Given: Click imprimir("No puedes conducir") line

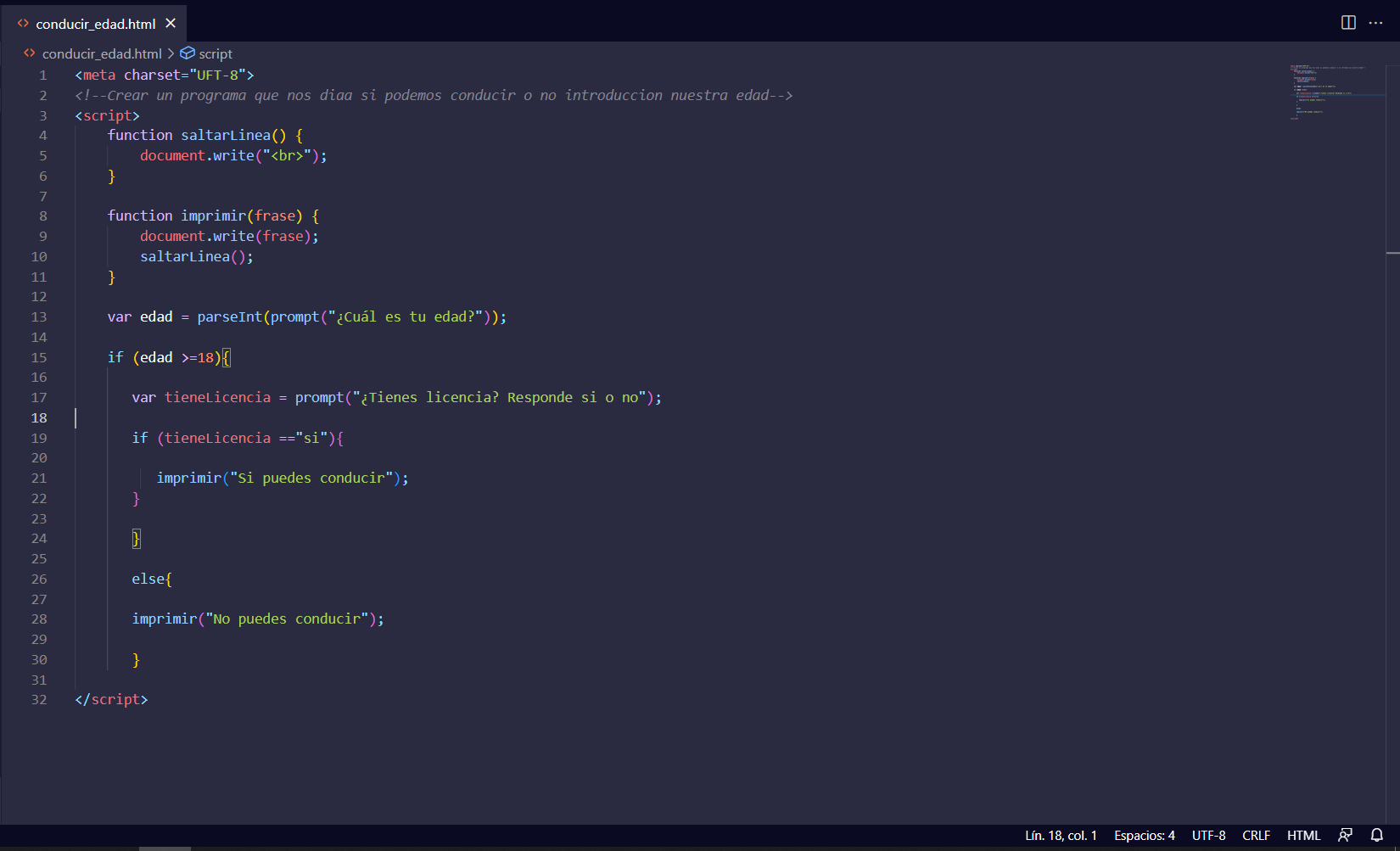Looking at the screenshot, I should click(258, 619).
